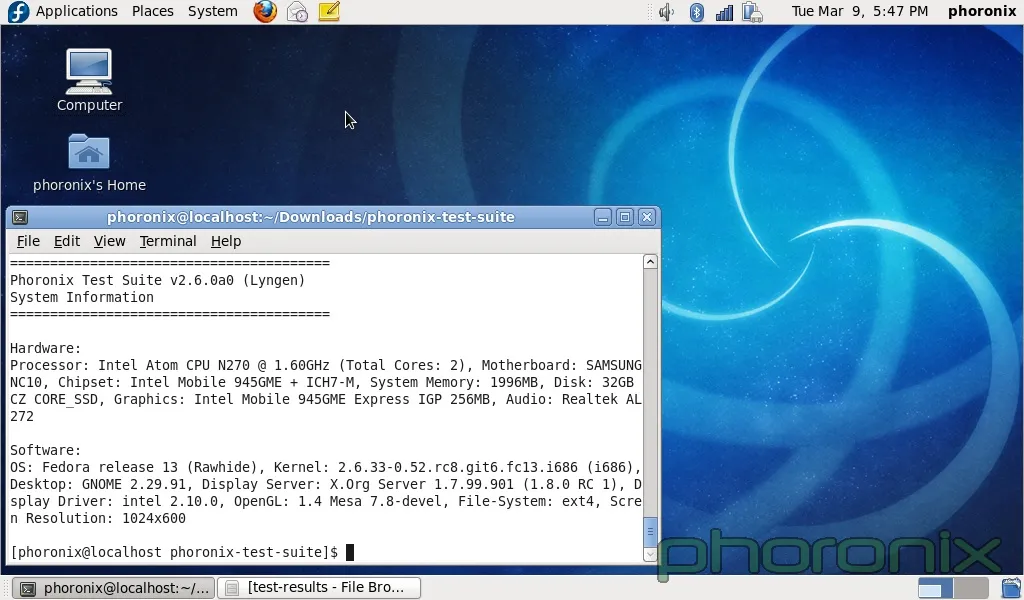Screen dimensions: 1024x600
Task: Click the Fedora logo icon
Action: [x=18, y=11]
